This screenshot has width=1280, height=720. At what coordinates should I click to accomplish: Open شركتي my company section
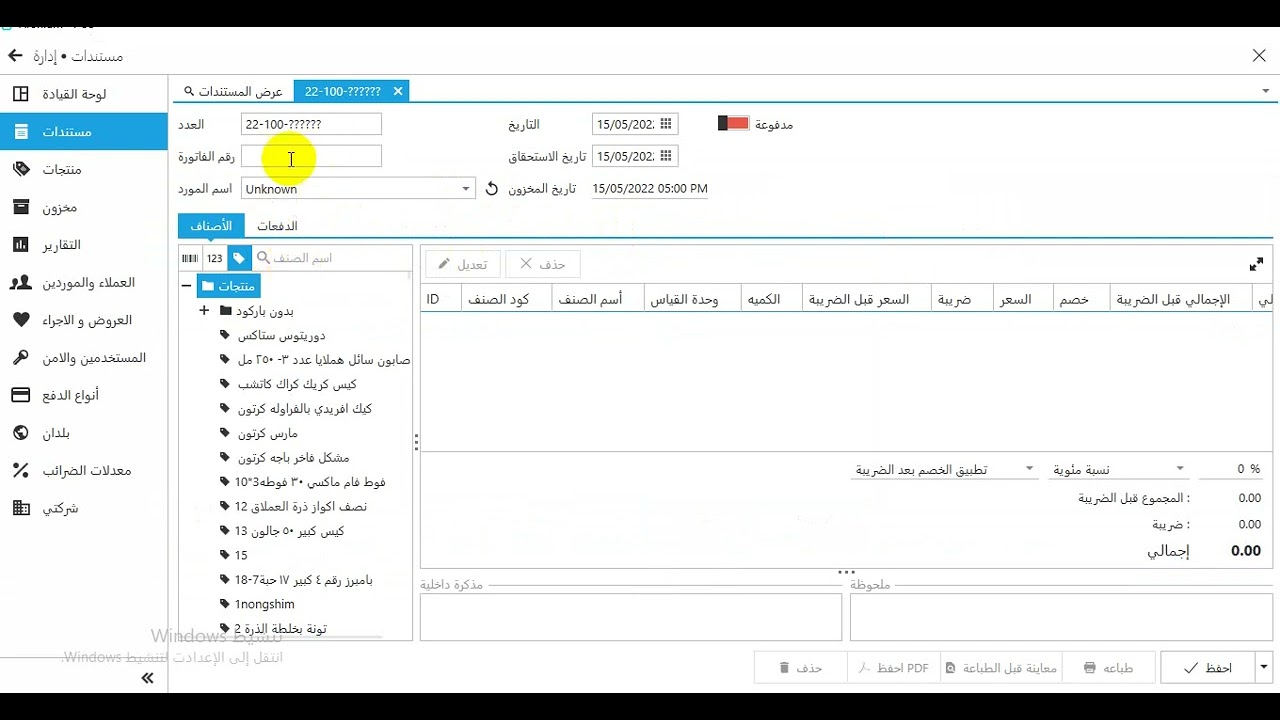click(84, 508)
